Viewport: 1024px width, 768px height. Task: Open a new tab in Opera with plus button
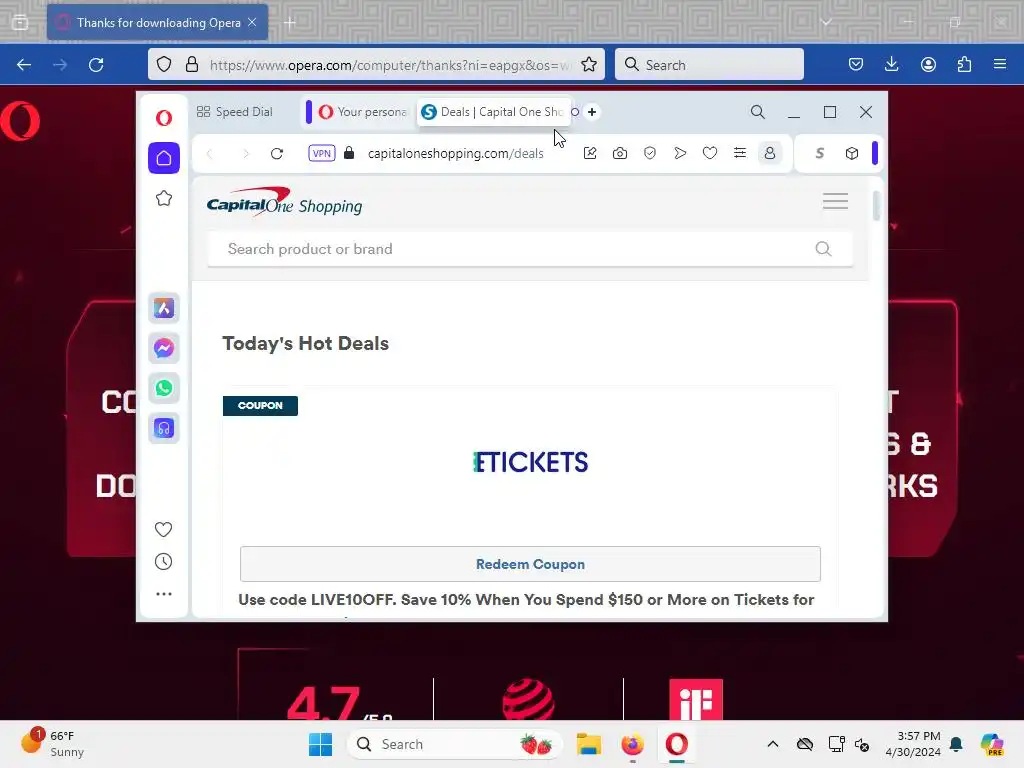[x=592, y=112]
